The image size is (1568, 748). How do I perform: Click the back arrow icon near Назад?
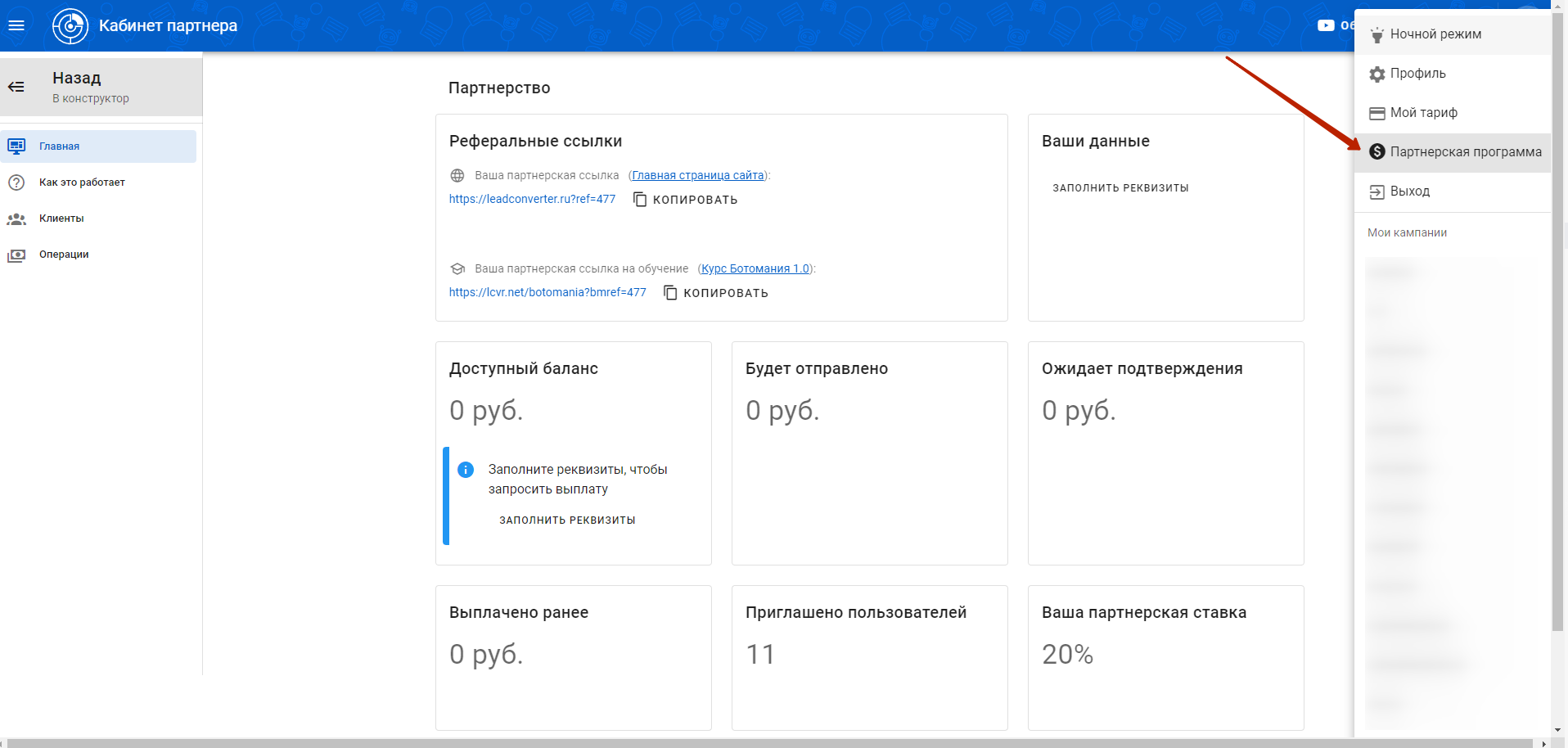[16, 87]
